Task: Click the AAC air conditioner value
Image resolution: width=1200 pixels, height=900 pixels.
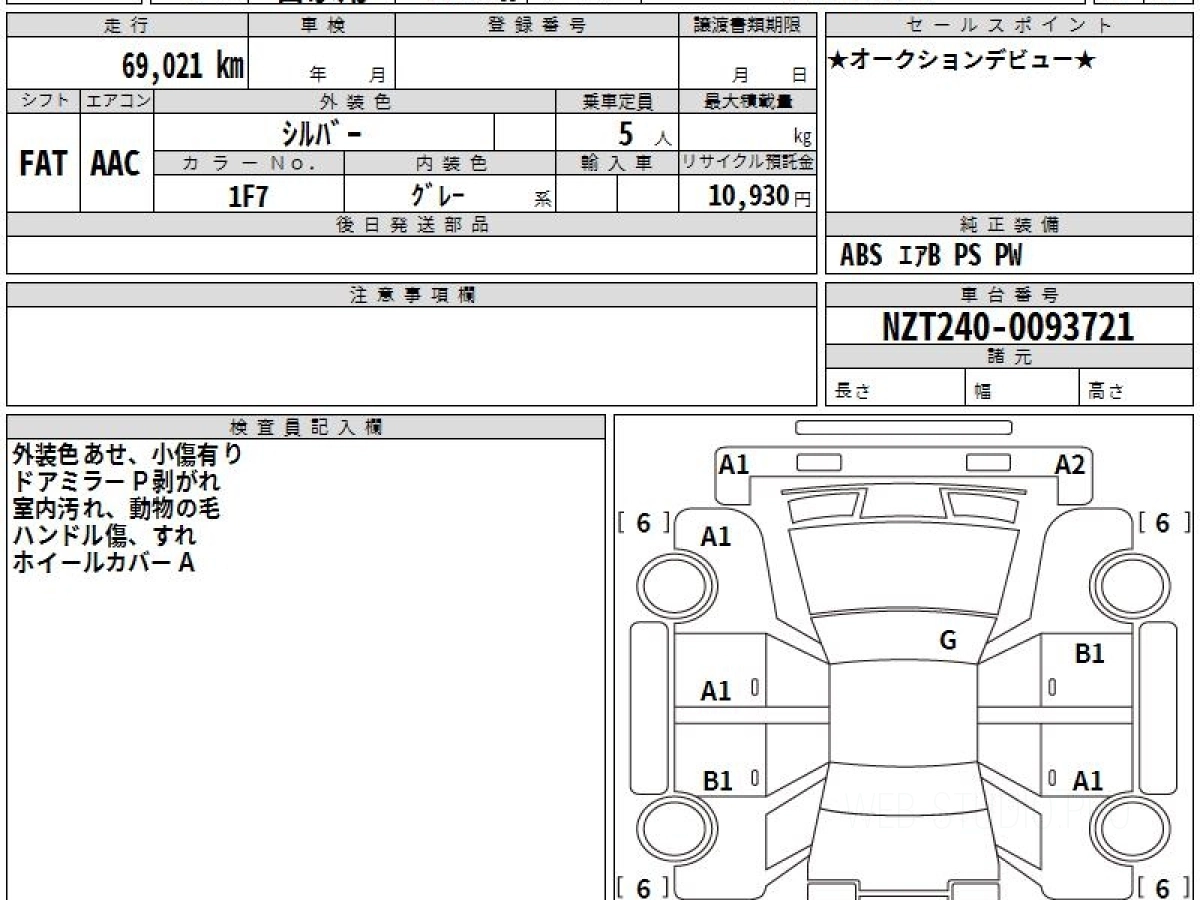Action: [x=116, y=163]
